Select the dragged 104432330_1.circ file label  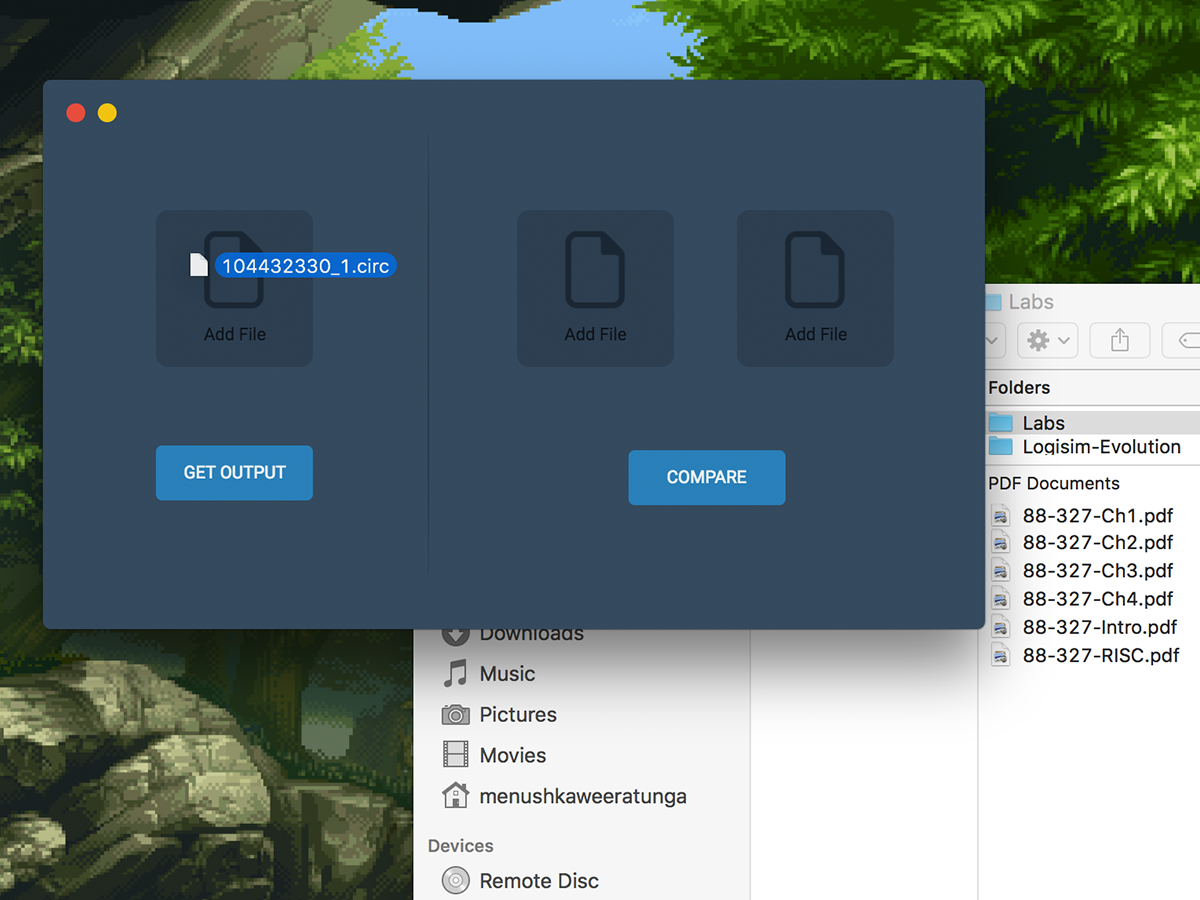[x=305, y=266]
